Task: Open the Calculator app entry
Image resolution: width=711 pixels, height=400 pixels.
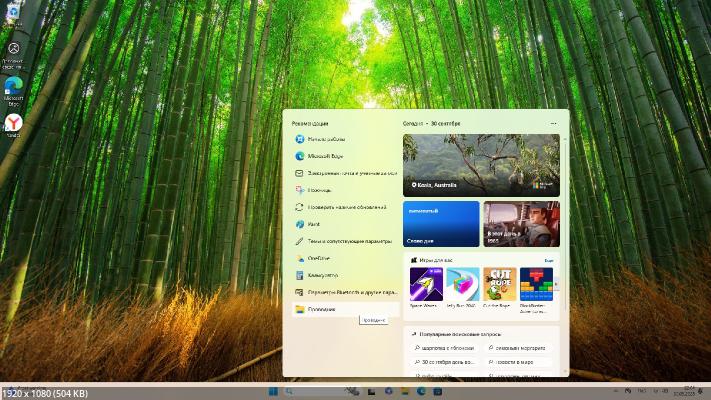Action: click(x=322, y=275)
